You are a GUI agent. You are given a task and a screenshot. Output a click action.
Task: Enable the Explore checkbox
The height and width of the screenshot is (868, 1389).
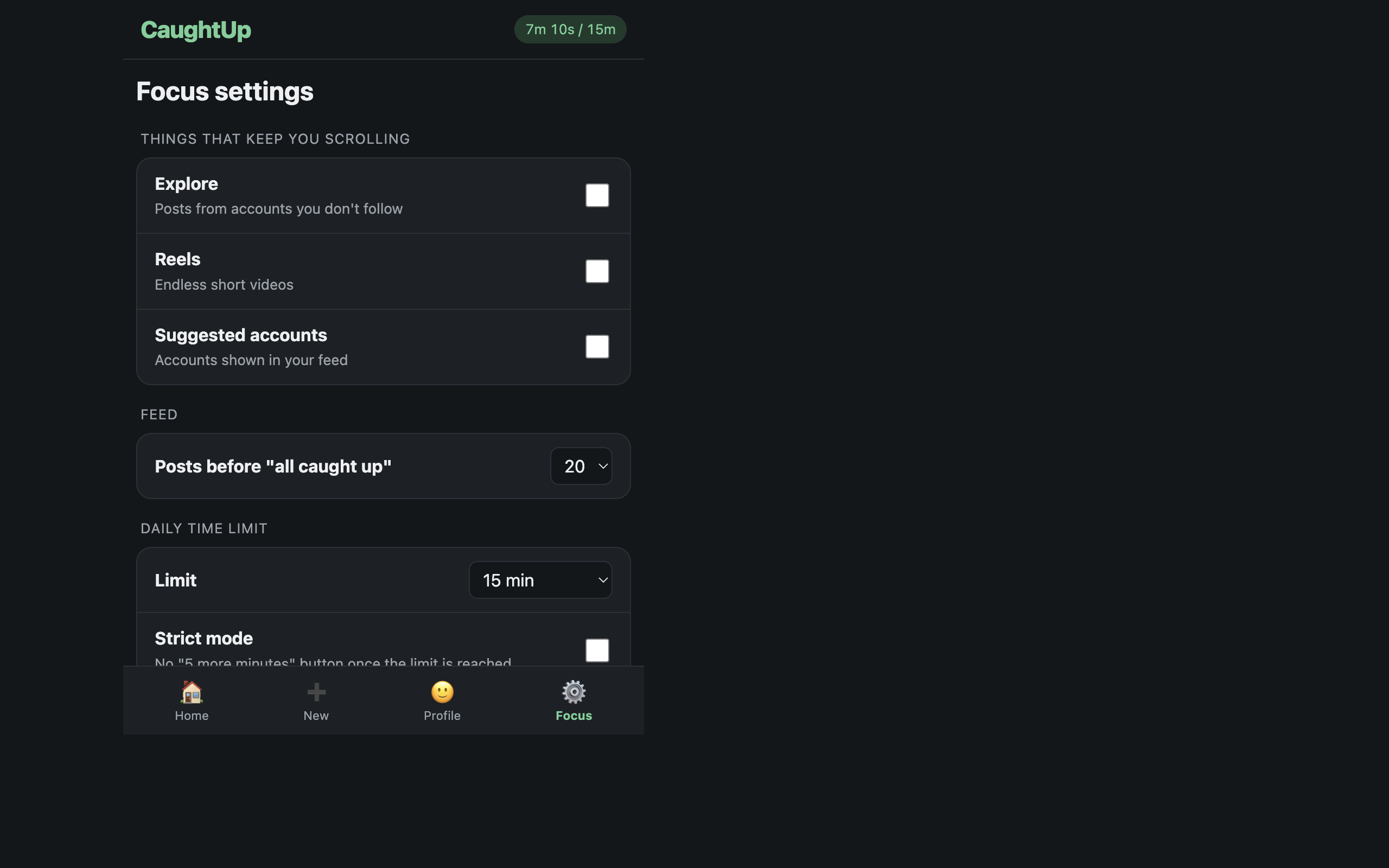(x=597, y=195)
